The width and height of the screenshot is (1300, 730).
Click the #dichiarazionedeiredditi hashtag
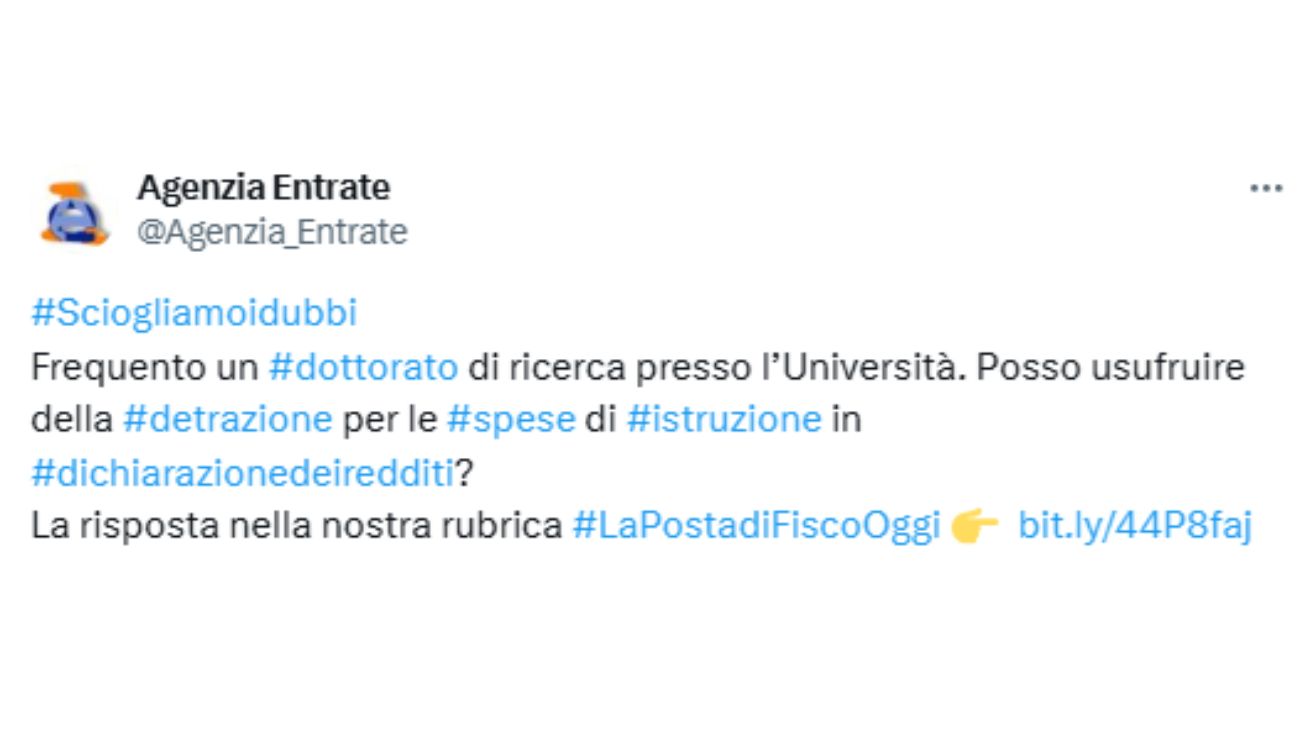tap(243, 473)
